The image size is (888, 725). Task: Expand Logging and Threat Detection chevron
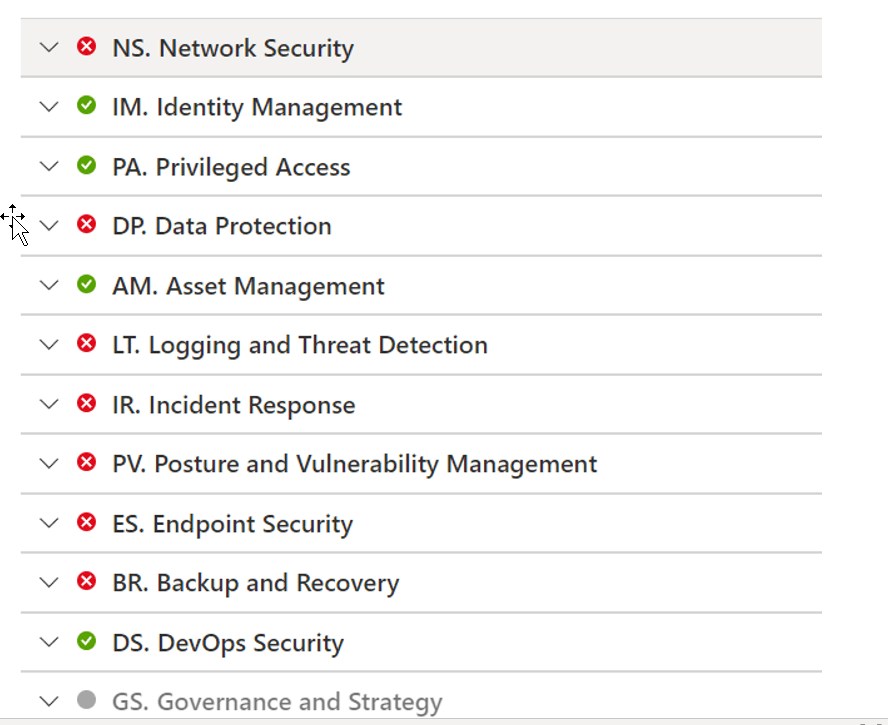pos(49,344)
